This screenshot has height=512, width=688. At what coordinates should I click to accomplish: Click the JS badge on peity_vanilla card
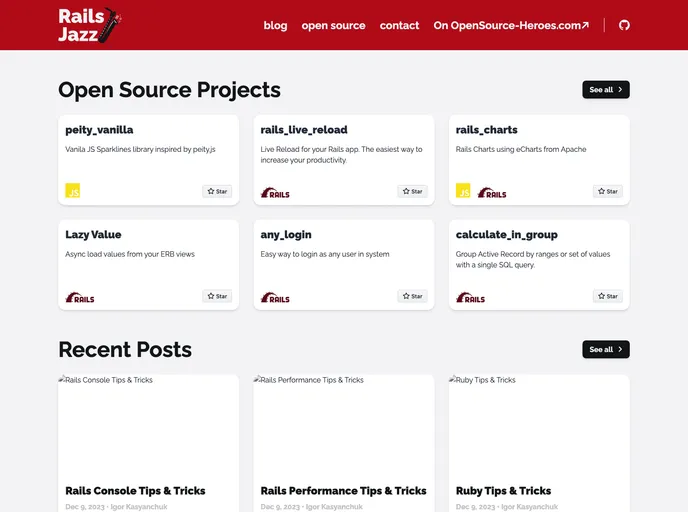click(x=73, y=190)
